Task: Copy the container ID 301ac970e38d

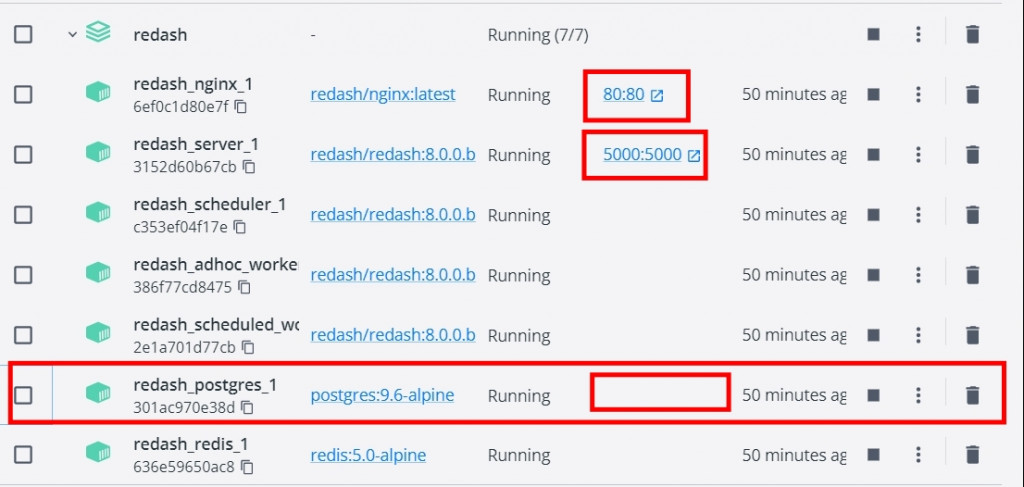Action: point(247,407)
